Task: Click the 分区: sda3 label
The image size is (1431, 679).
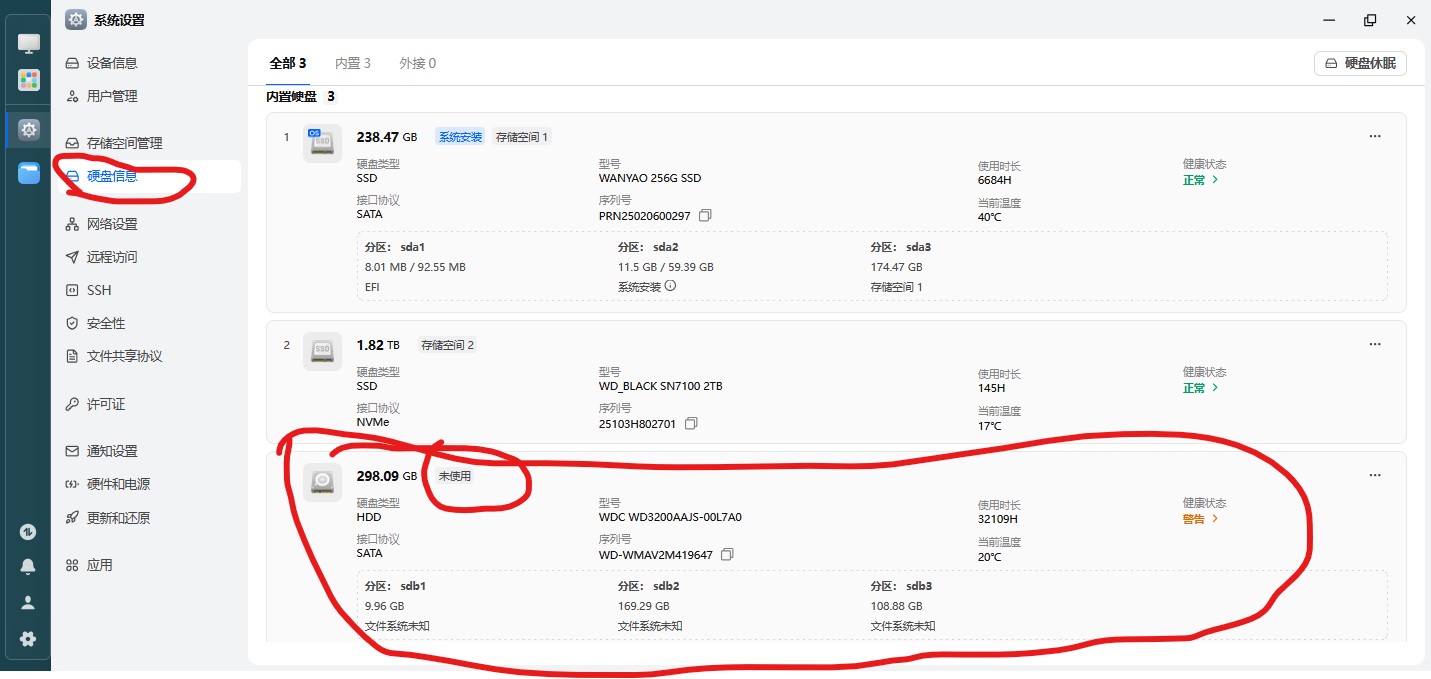Action: point(901,247)
